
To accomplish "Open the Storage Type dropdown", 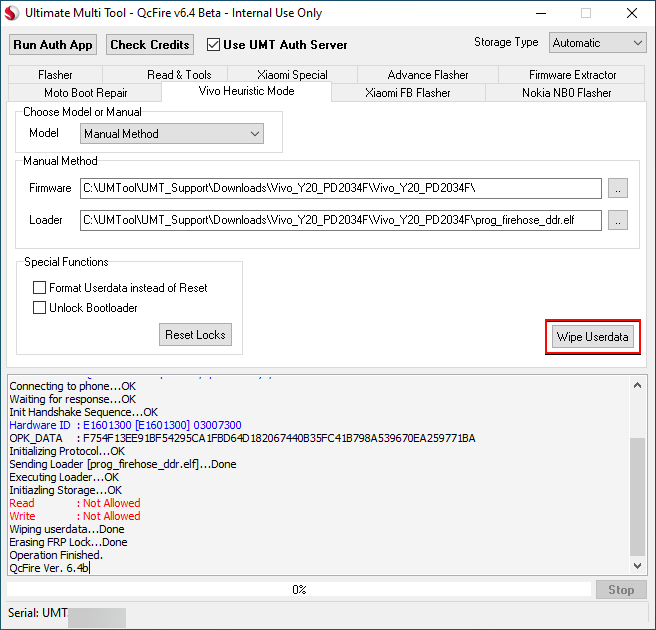I will (x=597, y=43).
